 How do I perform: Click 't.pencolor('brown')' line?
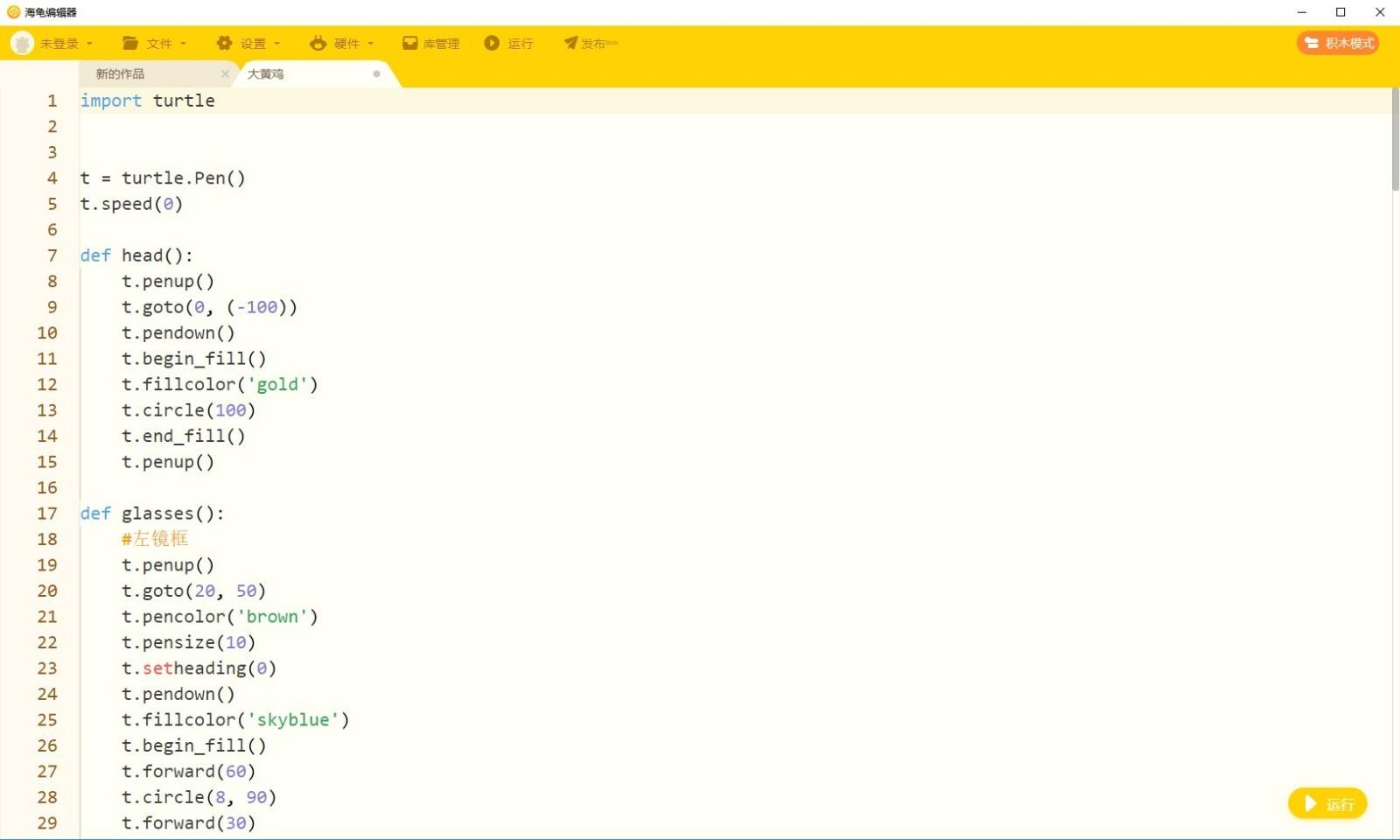220,617
